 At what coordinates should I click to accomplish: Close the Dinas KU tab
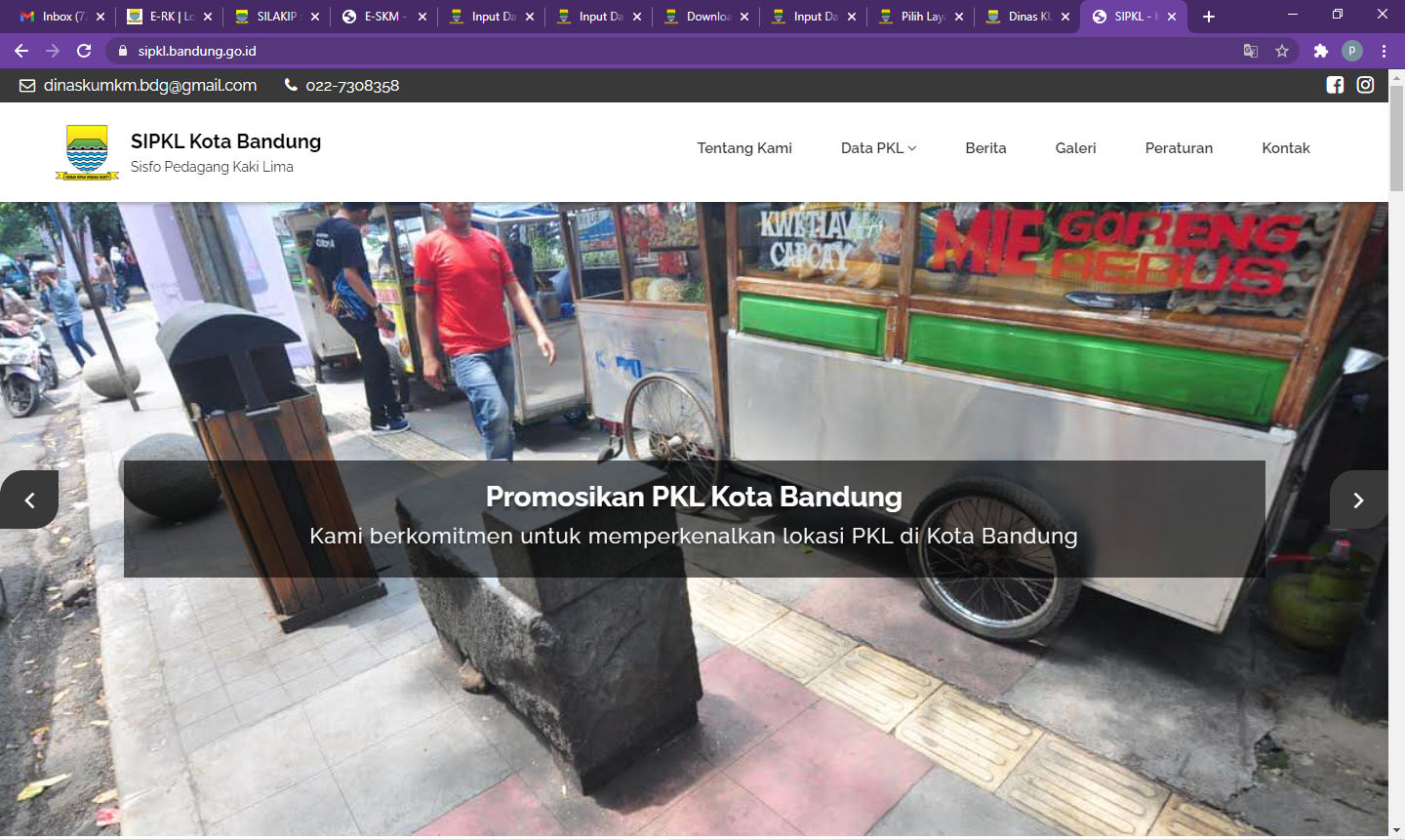click(x=1065, y=17)
